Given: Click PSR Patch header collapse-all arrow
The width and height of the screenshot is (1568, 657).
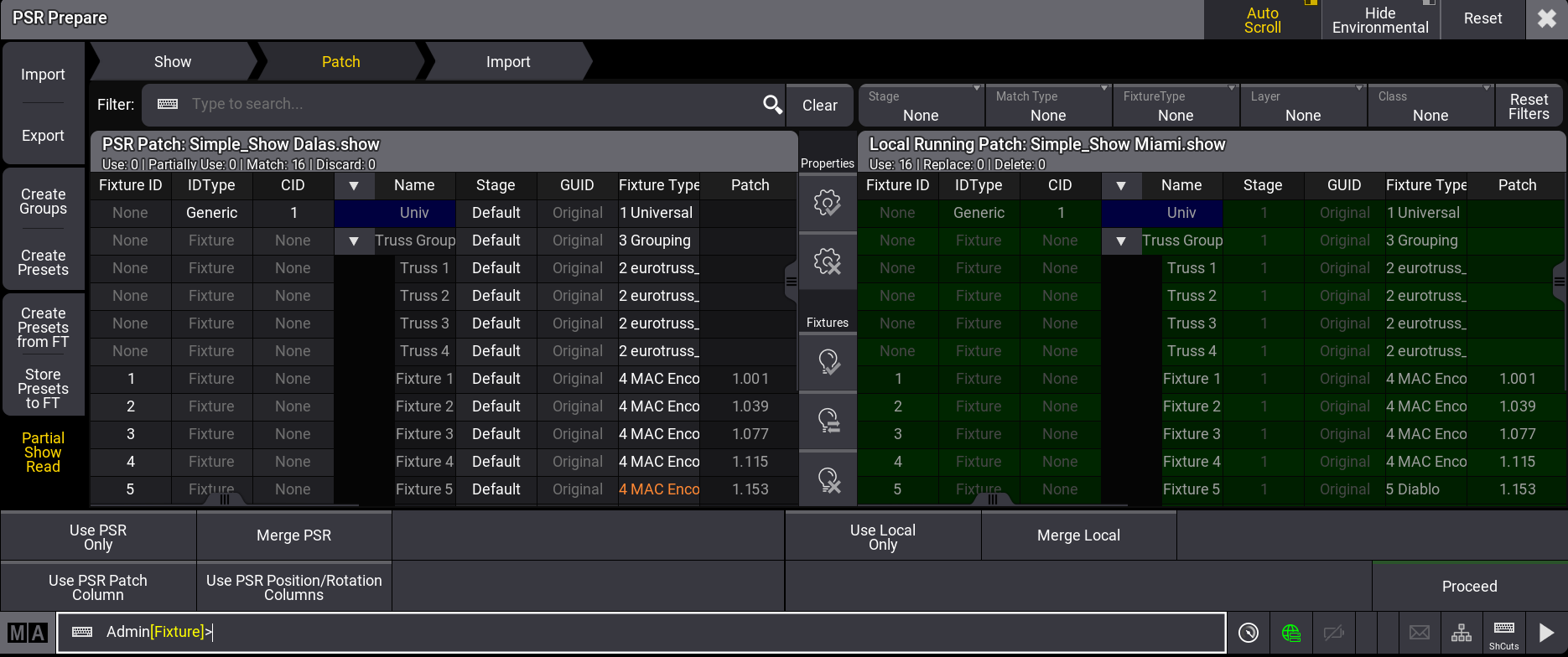Looking at the screenshot, I should pos(354,186).
